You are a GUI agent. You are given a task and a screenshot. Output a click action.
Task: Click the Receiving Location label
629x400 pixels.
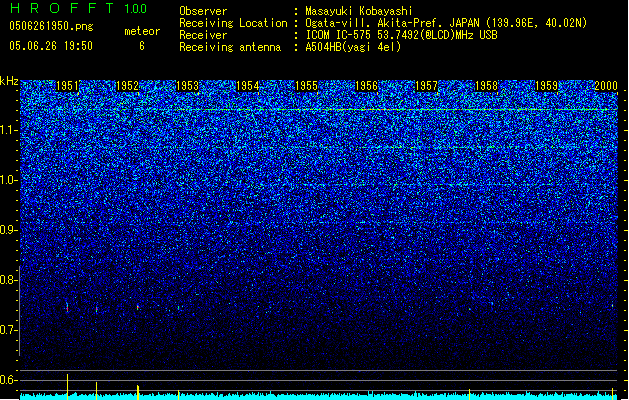233,23
